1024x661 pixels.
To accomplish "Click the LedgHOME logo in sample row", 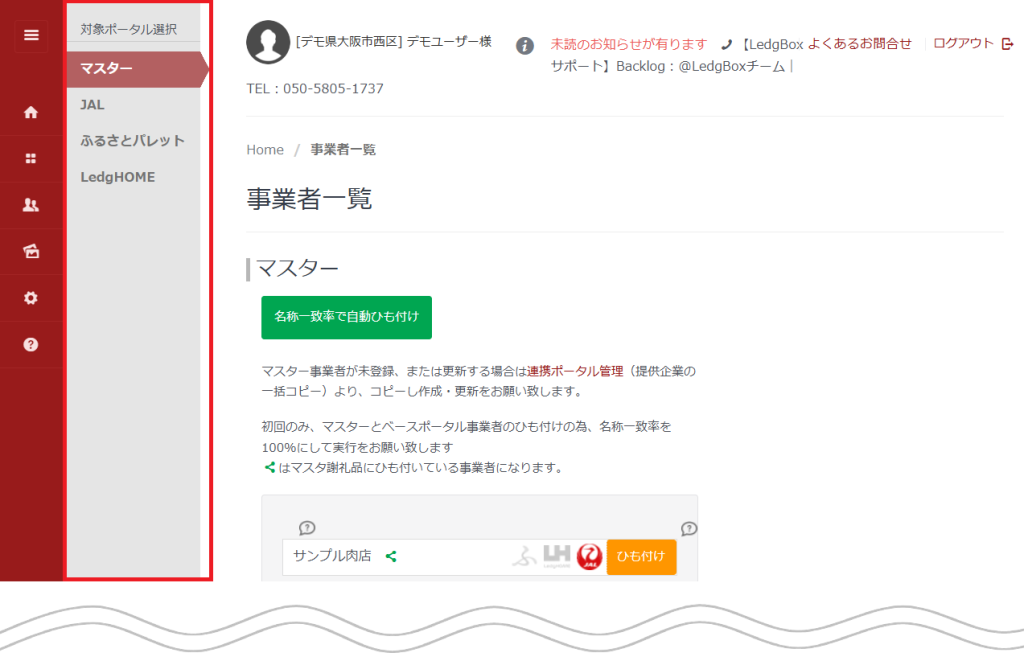I will [x=557, y=556].
